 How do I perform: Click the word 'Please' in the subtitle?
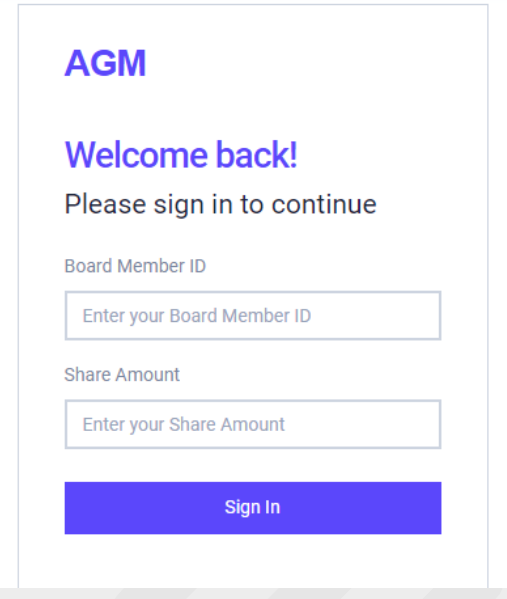pos(105,204)
